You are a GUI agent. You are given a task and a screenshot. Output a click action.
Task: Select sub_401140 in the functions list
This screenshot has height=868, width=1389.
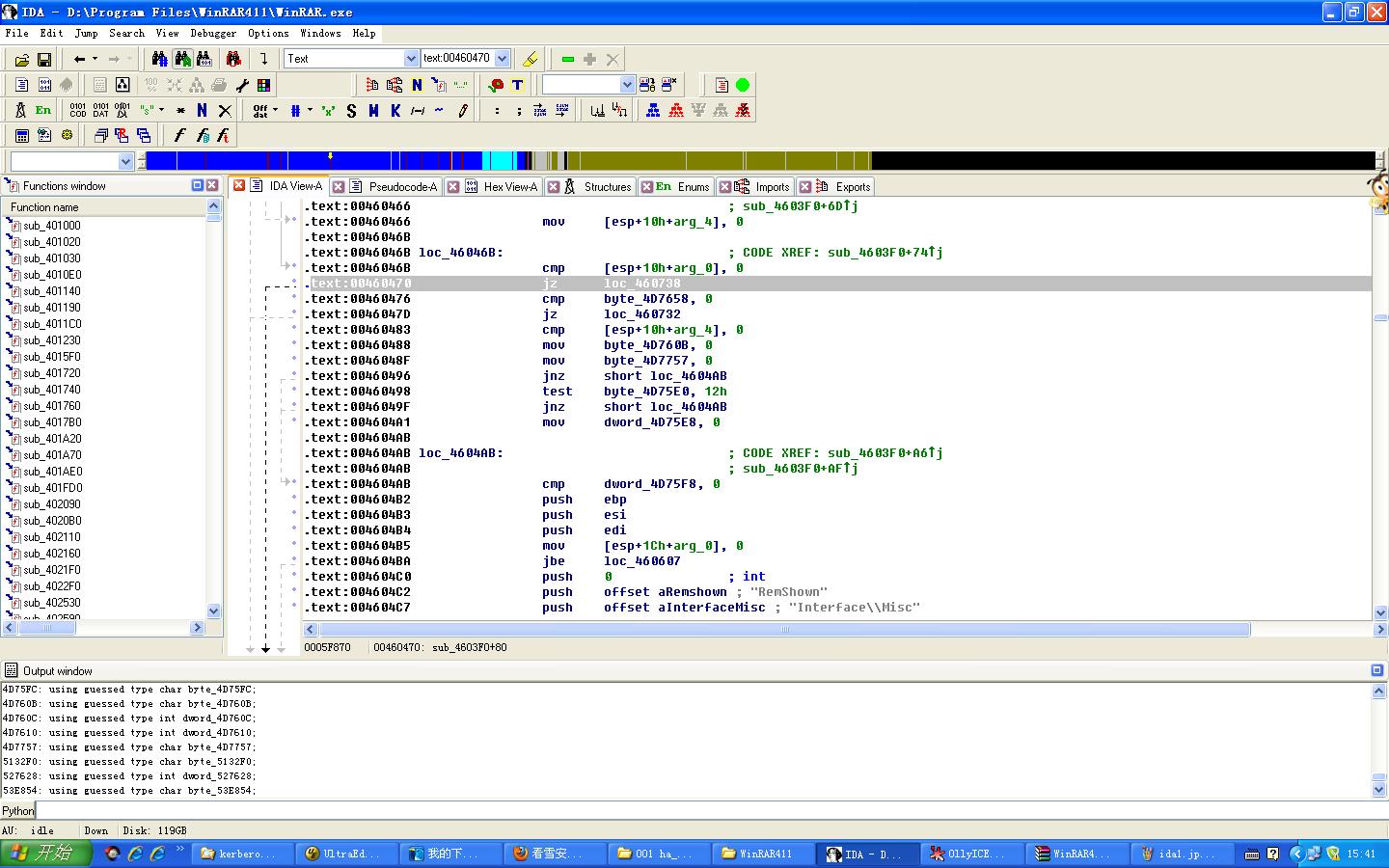coord(52,291)
